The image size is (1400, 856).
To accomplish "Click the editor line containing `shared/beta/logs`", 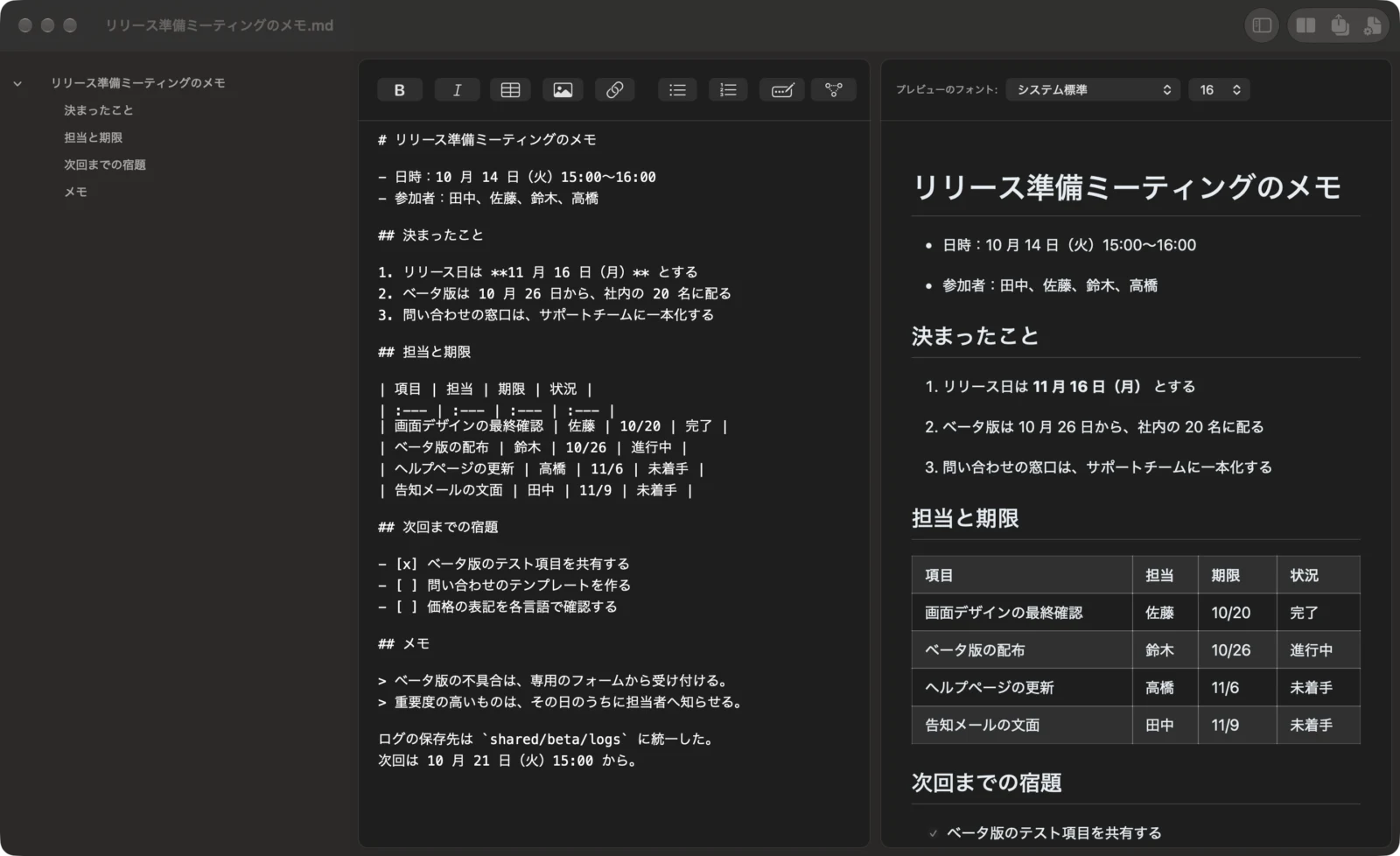I will click(x=548, y=739).
